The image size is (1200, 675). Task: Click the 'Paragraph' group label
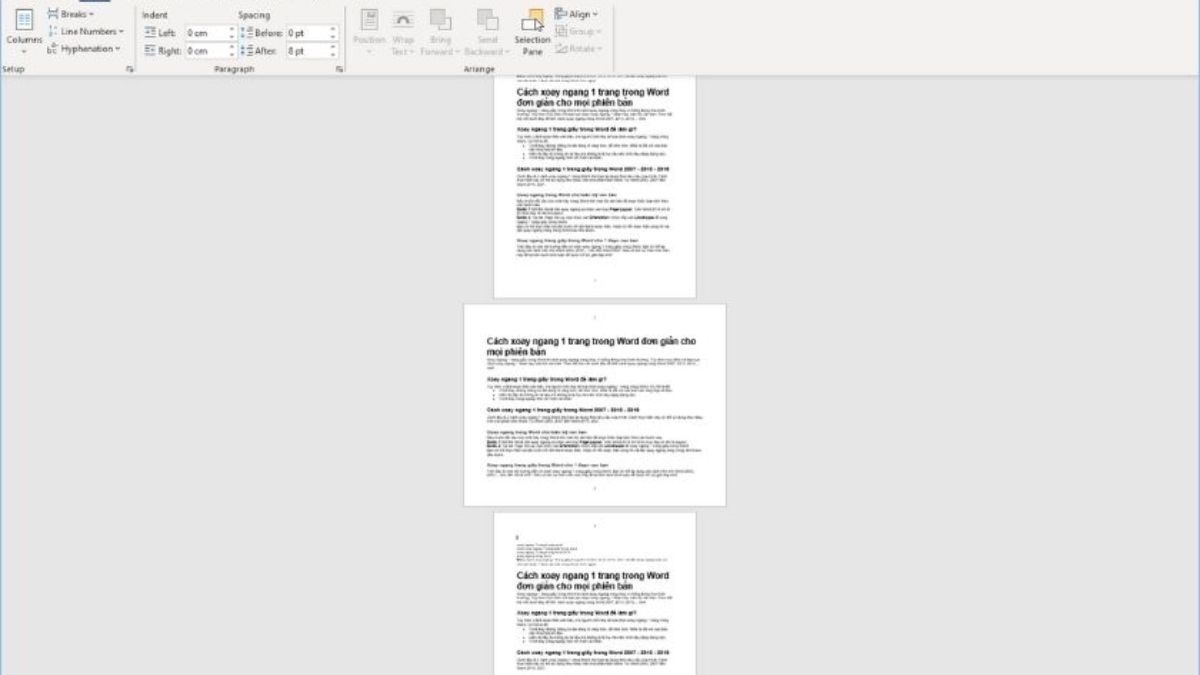point(235,69)
